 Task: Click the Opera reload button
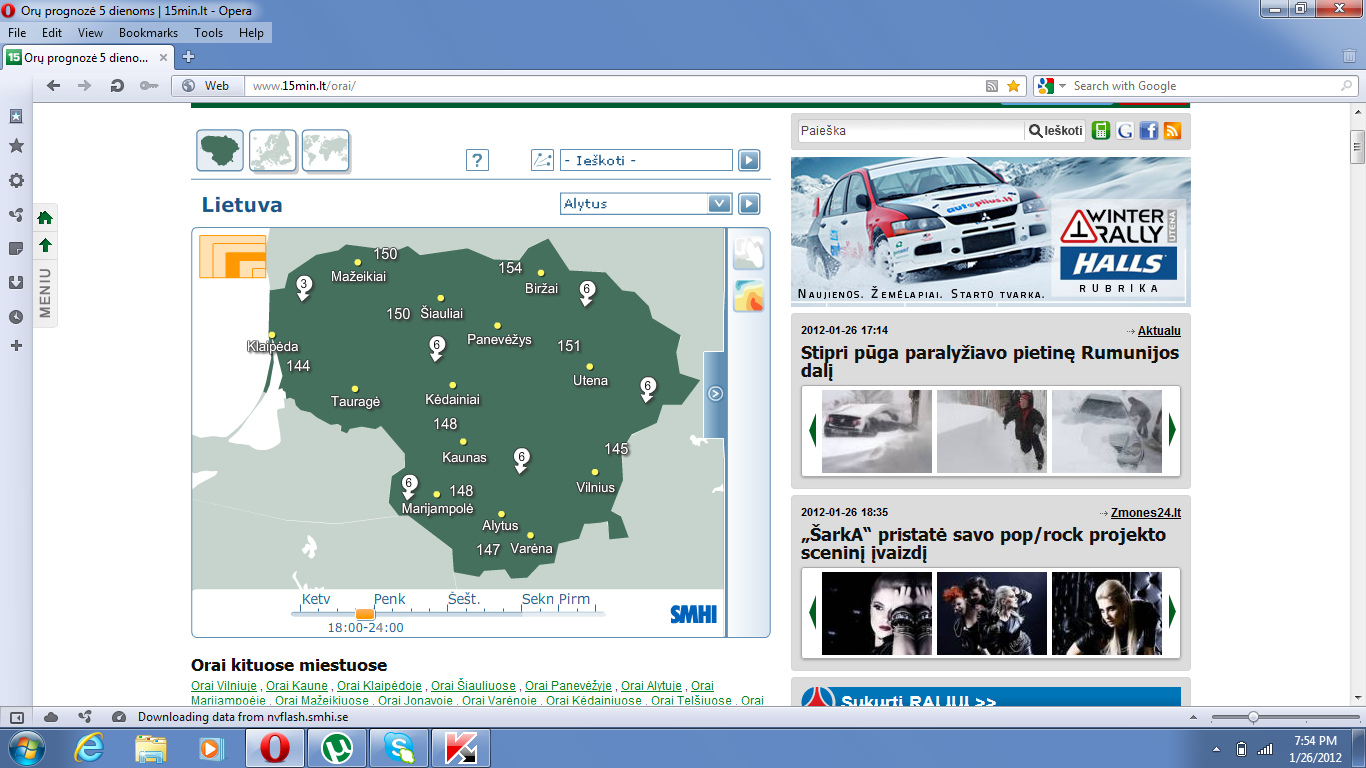117,86
